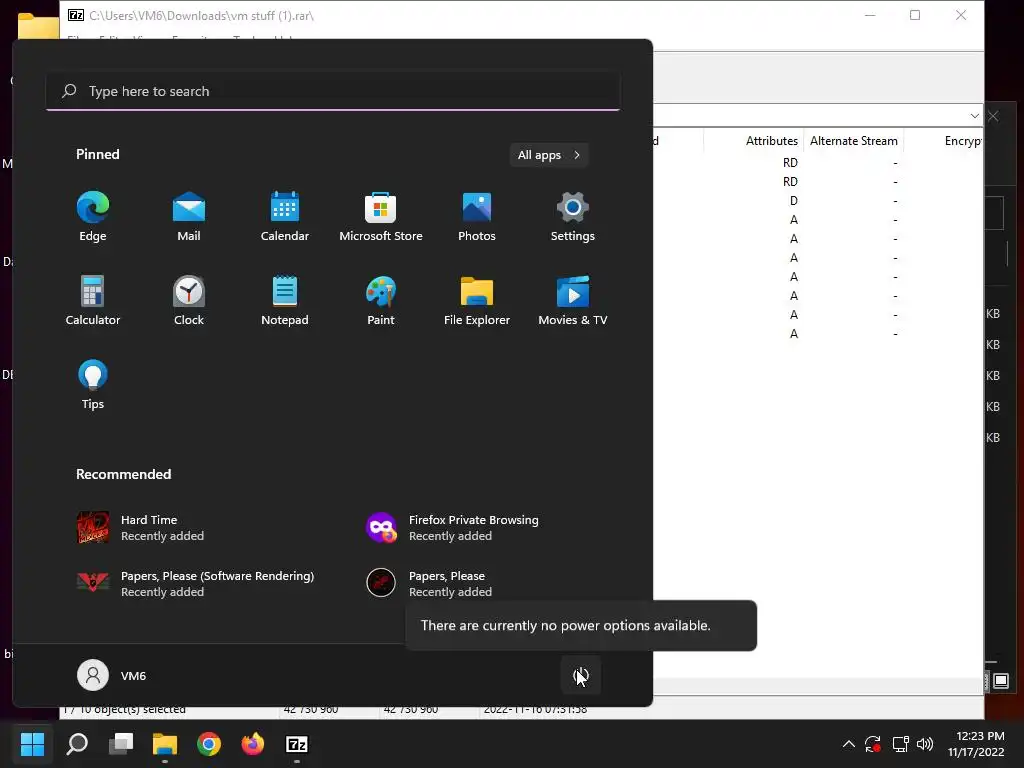Launch Firefox from the taskbar
The image size is (1024, 768).
[253, 744]
